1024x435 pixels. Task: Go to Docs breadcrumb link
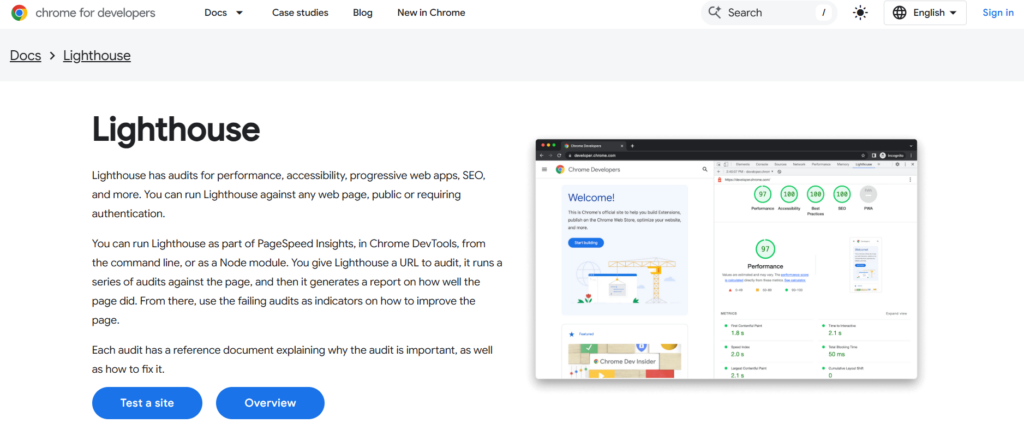(25, 56)
